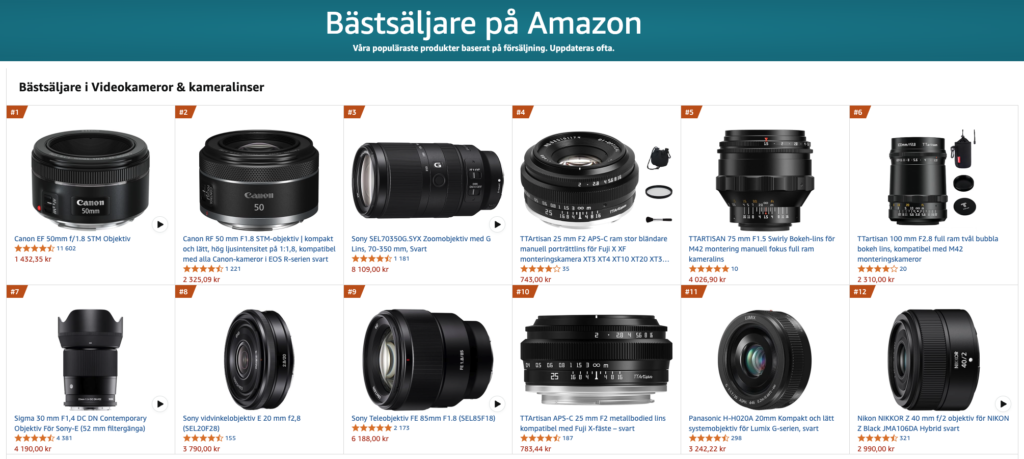Open the 11 602 reviews count link
The image size is (1024, 459).
[x=67, y=249]
